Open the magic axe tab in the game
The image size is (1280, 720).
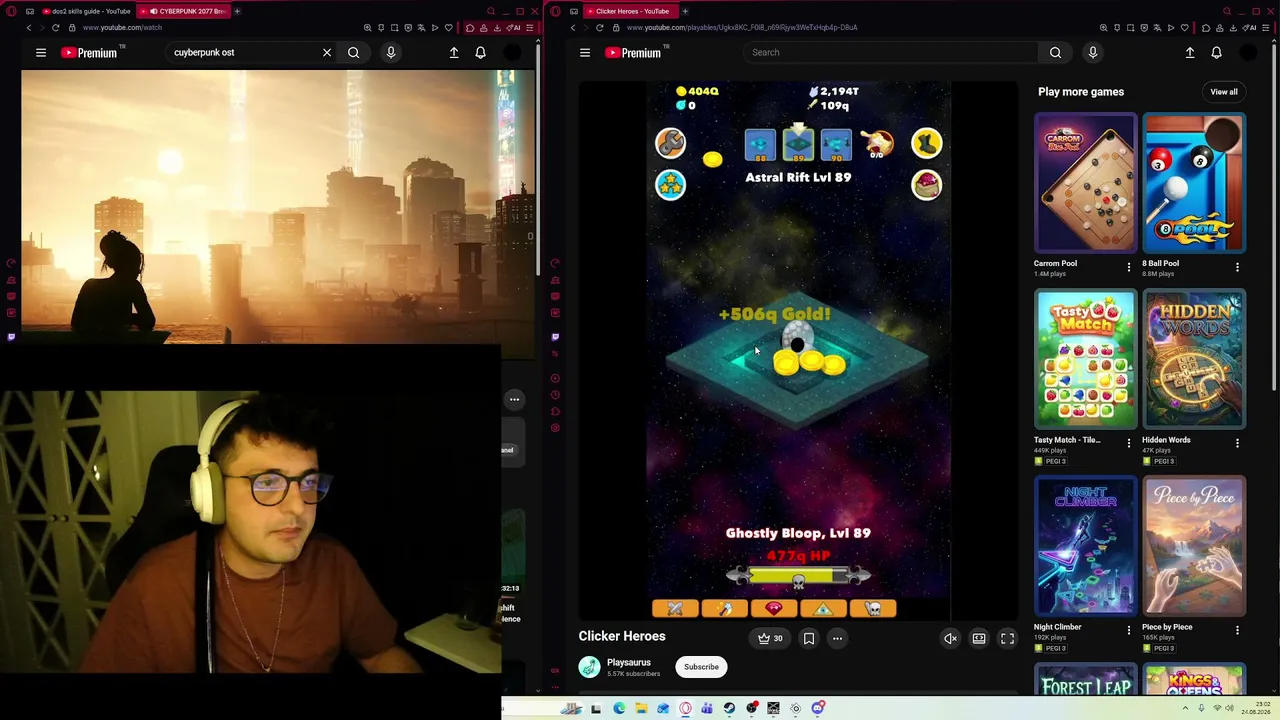tap(724, 608)
